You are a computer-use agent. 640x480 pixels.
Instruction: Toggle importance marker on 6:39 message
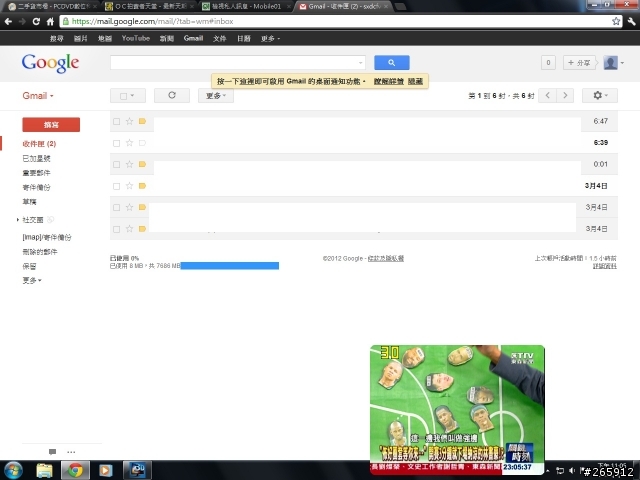[x=142, y=143]
